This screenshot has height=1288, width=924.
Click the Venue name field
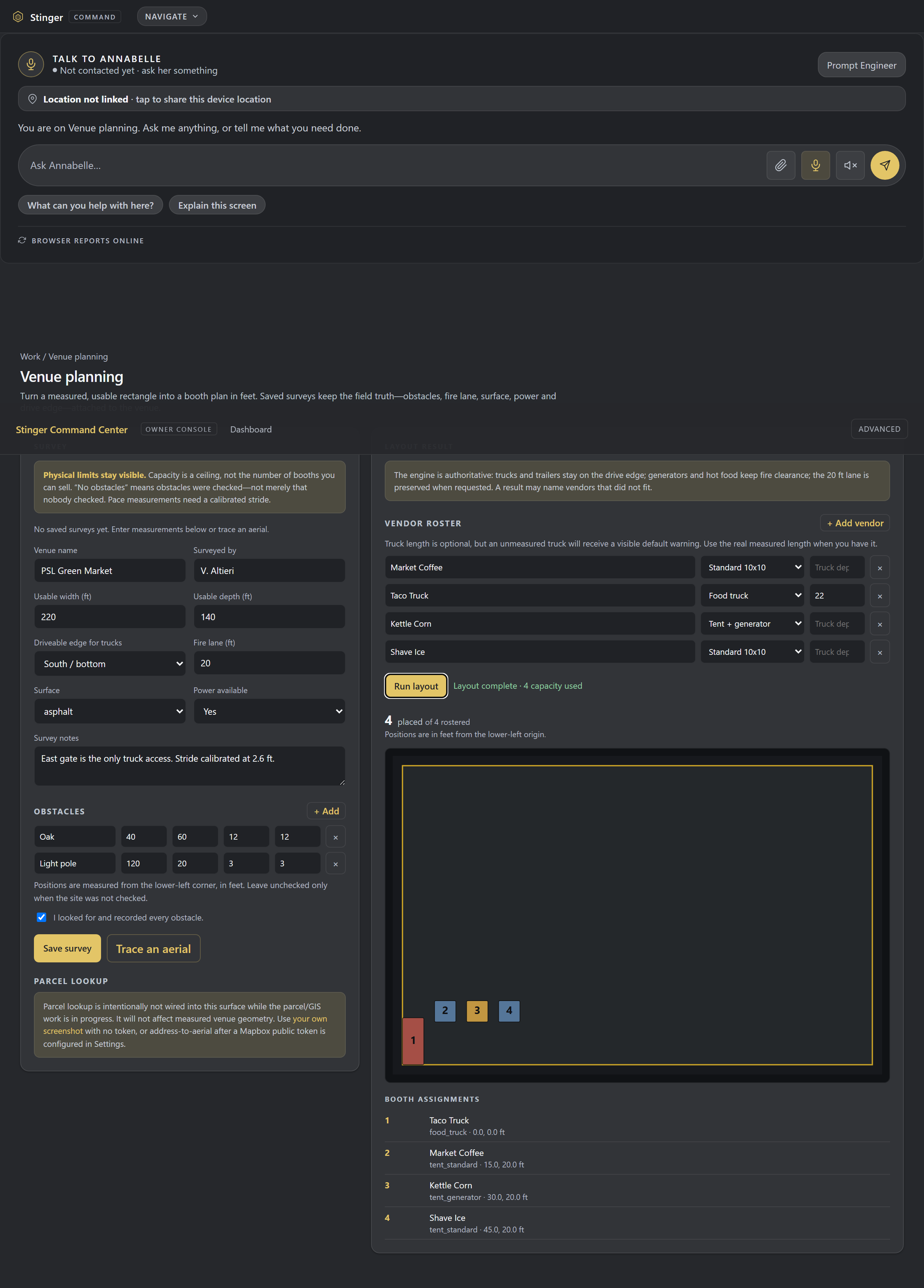[110, 570]
